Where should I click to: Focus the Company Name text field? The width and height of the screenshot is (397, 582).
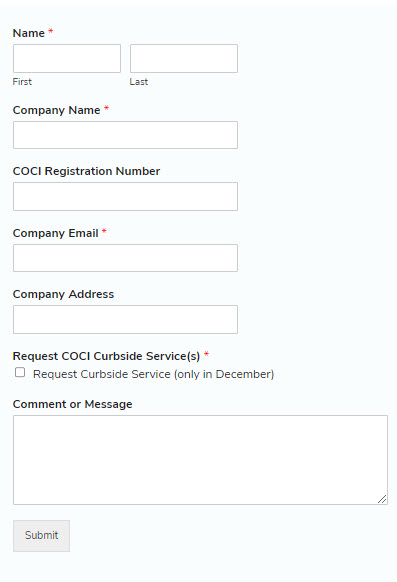tap(125, 135)
